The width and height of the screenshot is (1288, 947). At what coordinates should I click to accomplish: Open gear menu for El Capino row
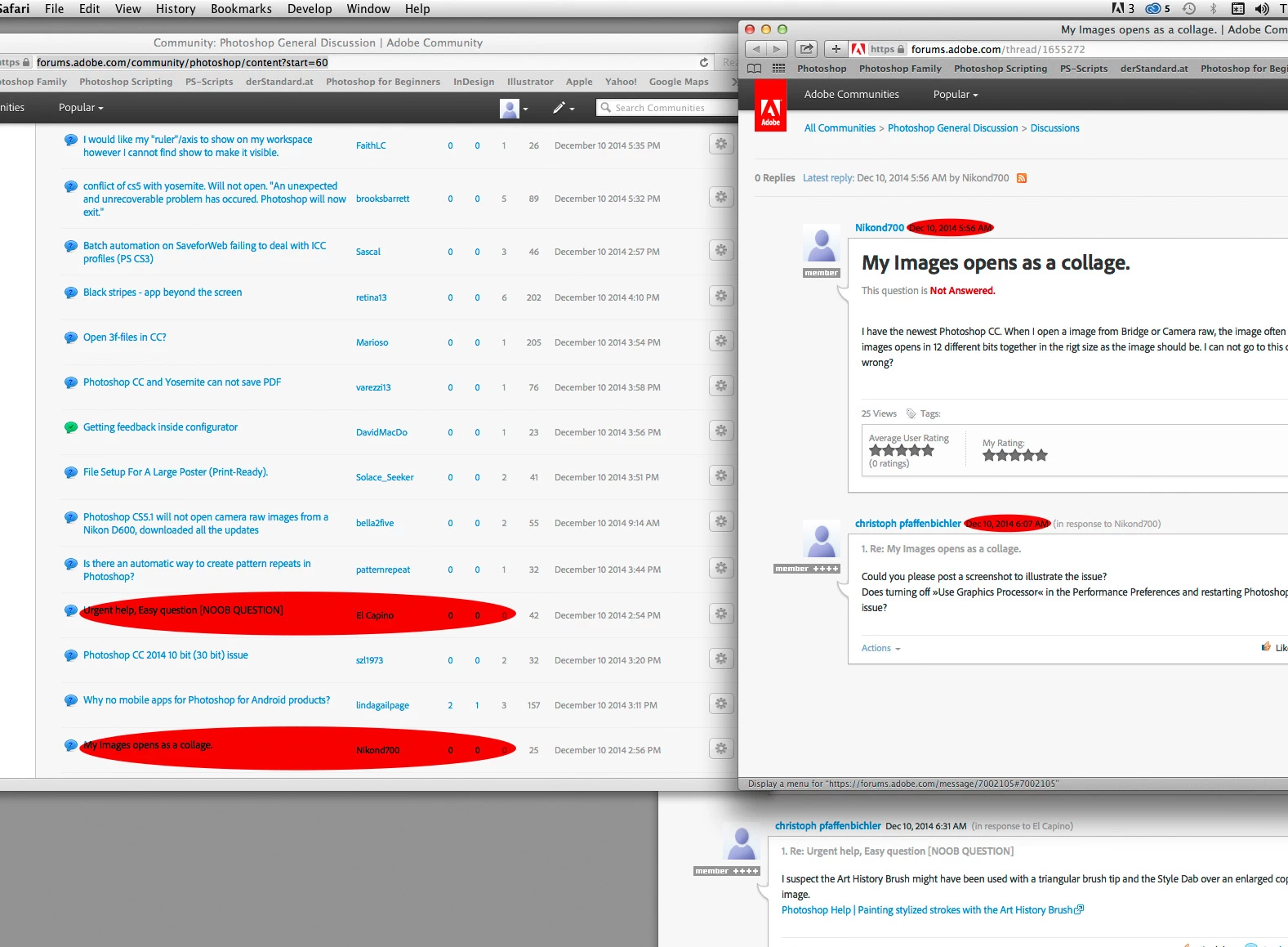[x=720, y=614]
